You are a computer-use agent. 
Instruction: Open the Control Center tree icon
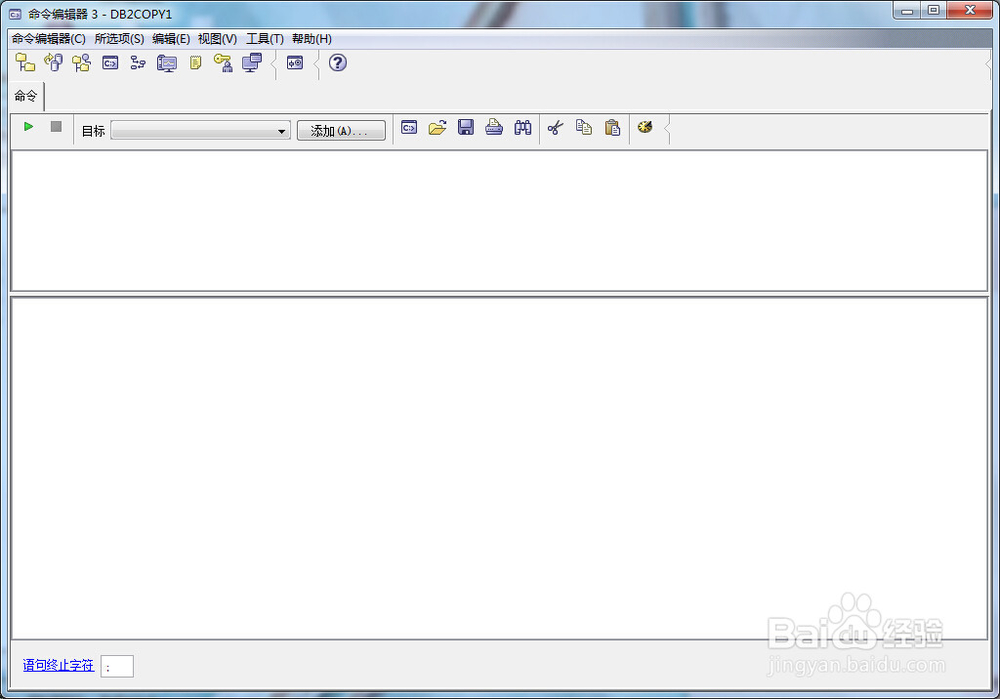coord(26,63)
